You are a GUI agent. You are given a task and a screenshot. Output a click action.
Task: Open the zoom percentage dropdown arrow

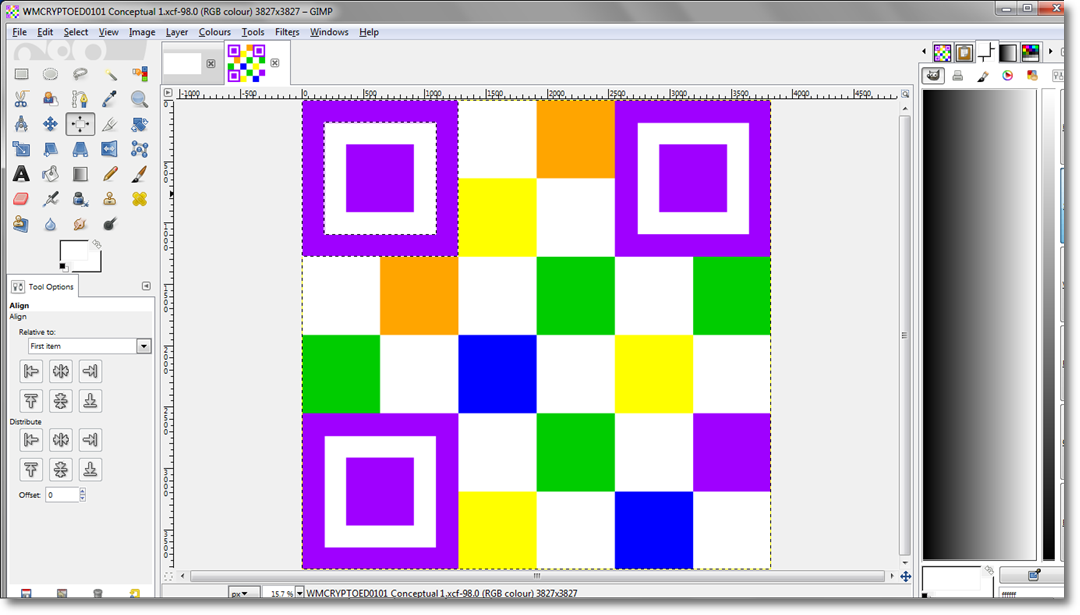(299, 593)
